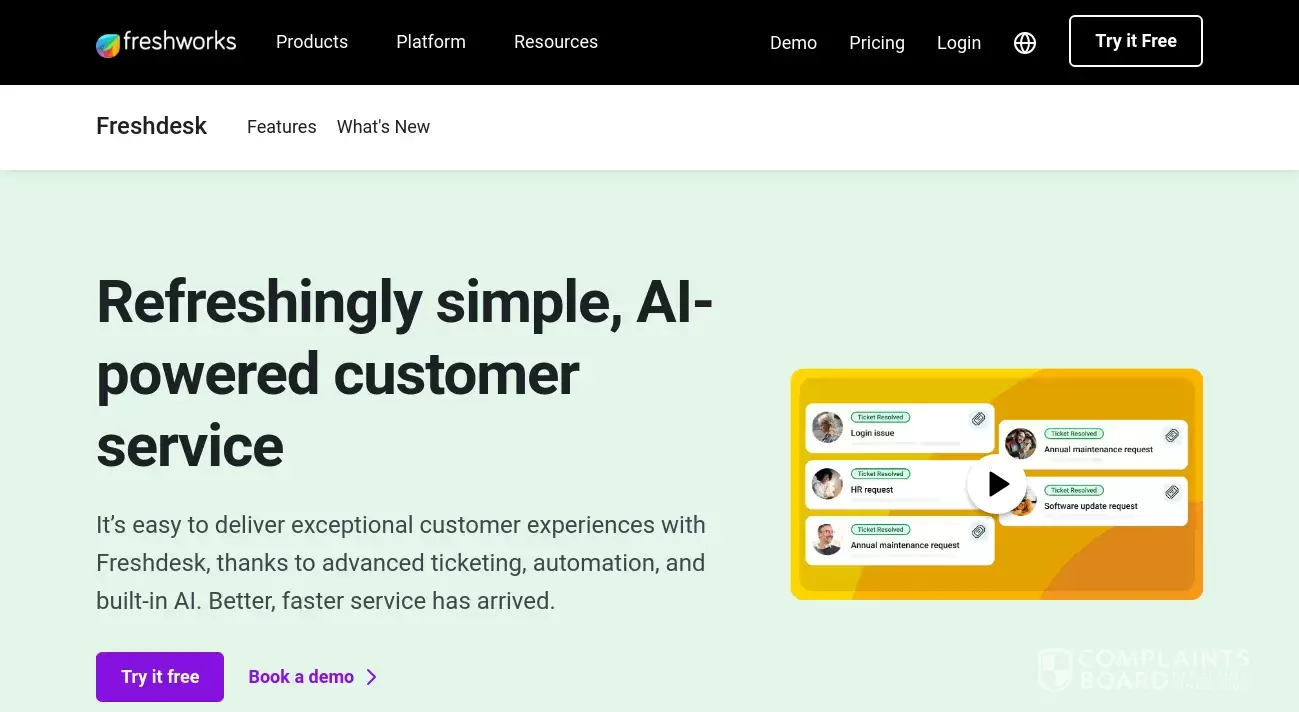The width and height of the screenshot is (1299, 712).
Task: Click the Software update request text
Action: click(x=1091, y=506)
